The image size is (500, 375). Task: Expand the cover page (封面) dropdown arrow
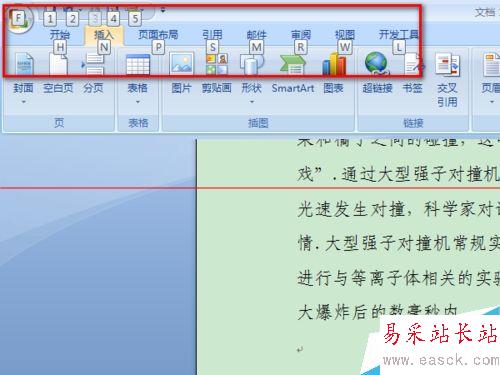tap(24, 102)
